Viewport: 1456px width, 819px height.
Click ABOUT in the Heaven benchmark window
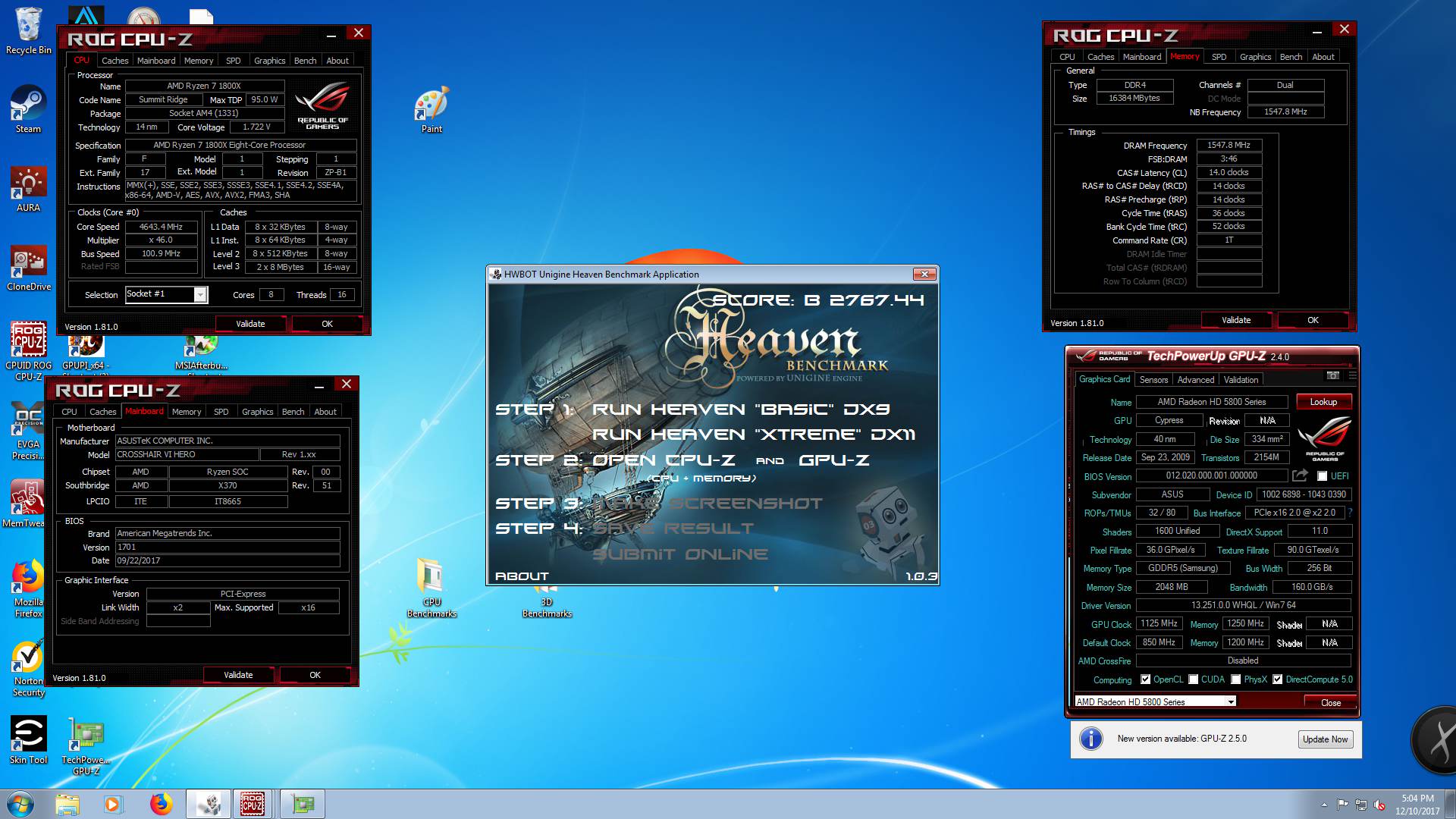[x=522, y=576]
